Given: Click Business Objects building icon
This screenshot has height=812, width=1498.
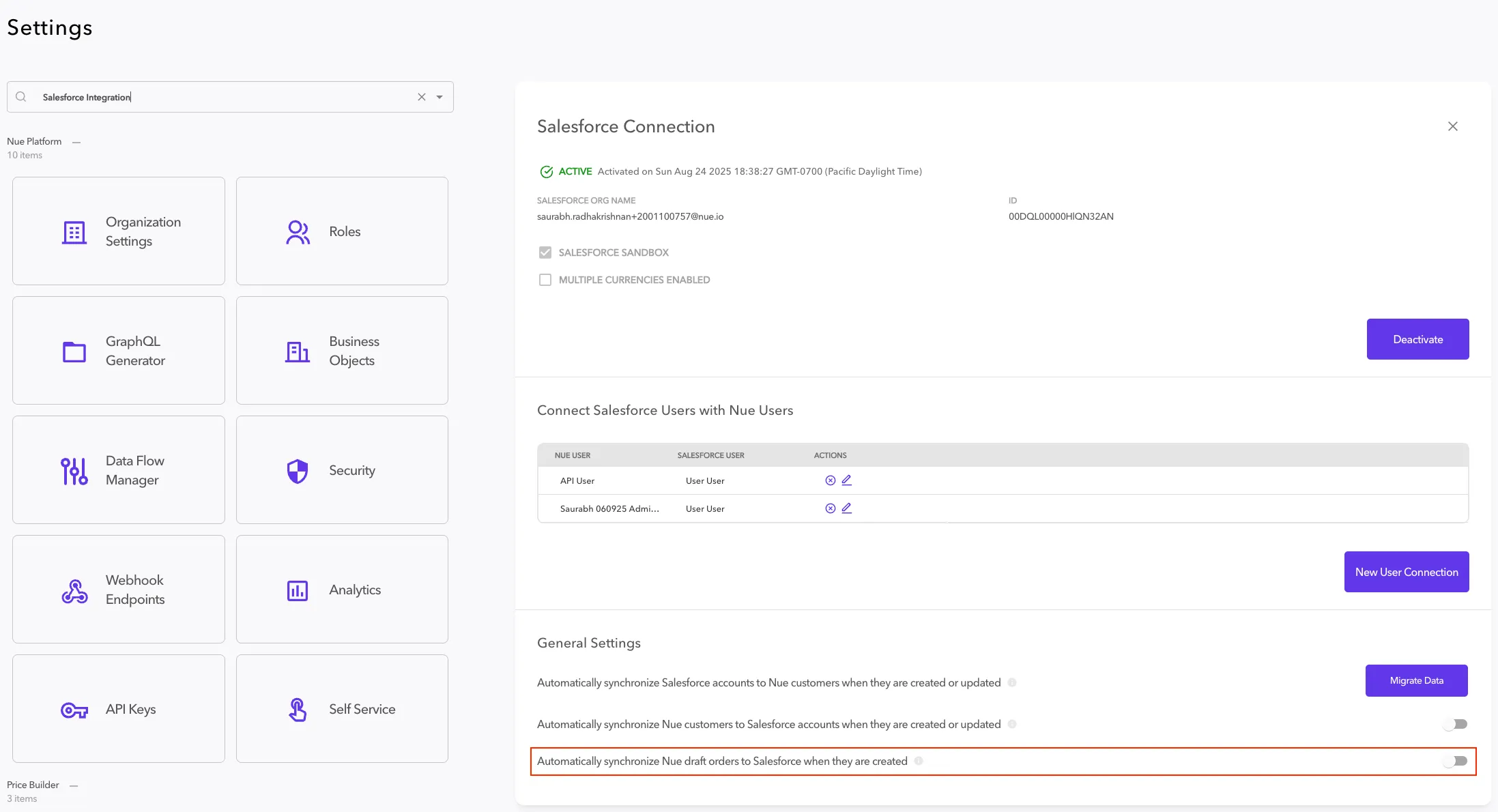Looking at the screenshot, I should pos(298,351).
